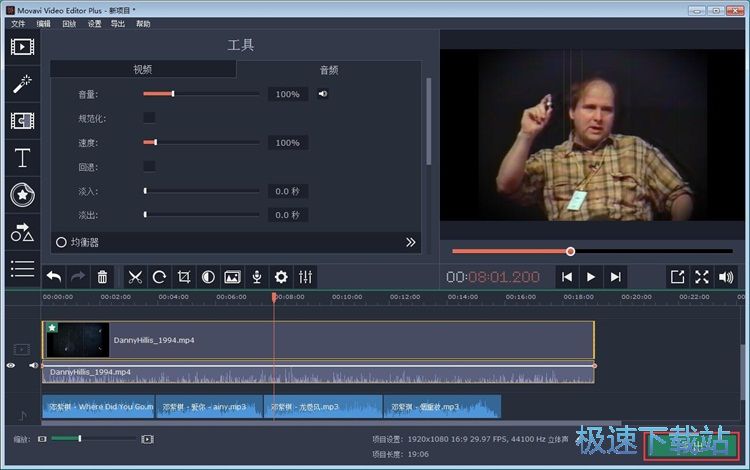Click the fade out 0.0 seconds field
Viewport: 750px width, 470px height.
tap(287, 215)
